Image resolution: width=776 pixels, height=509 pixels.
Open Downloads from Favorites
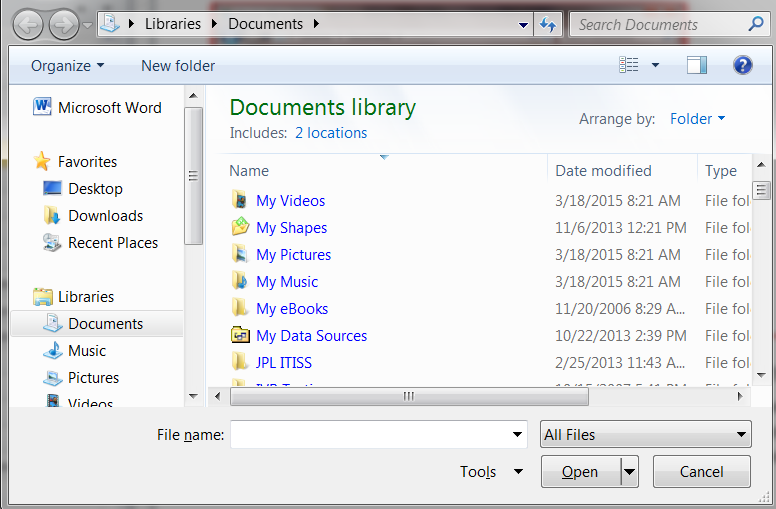coord(105,216)
